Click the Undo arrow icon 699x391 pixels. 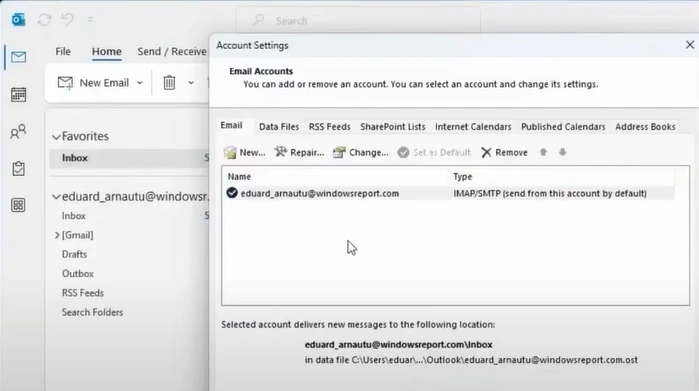(x=67, y=20)
